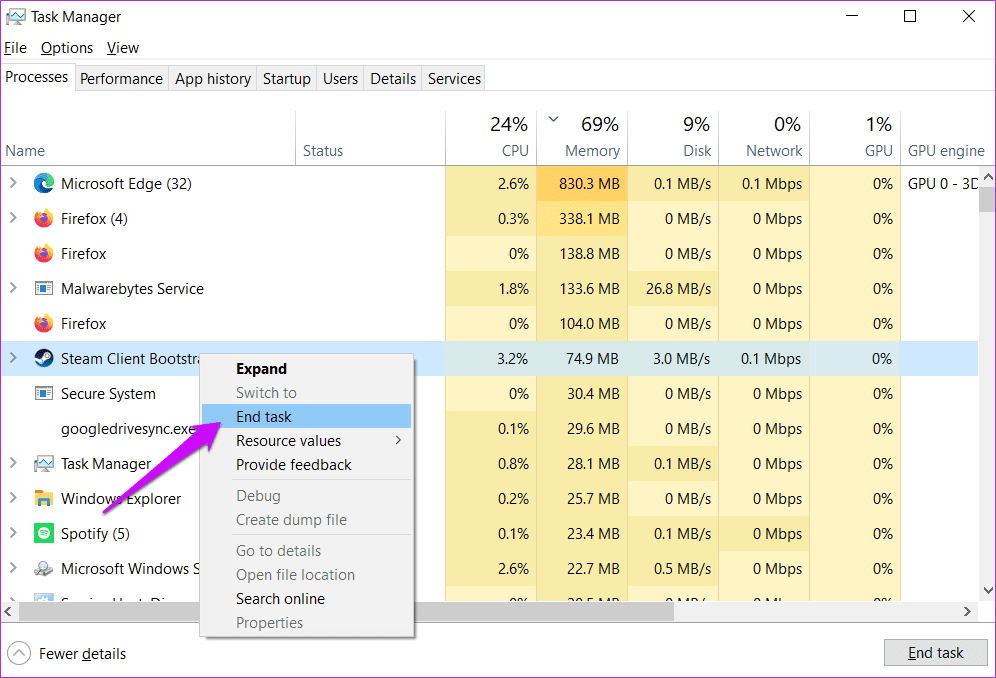Screen dimensions: 996x678
Task: Click the Task Manager process row icon
Action: coord(44,464)
